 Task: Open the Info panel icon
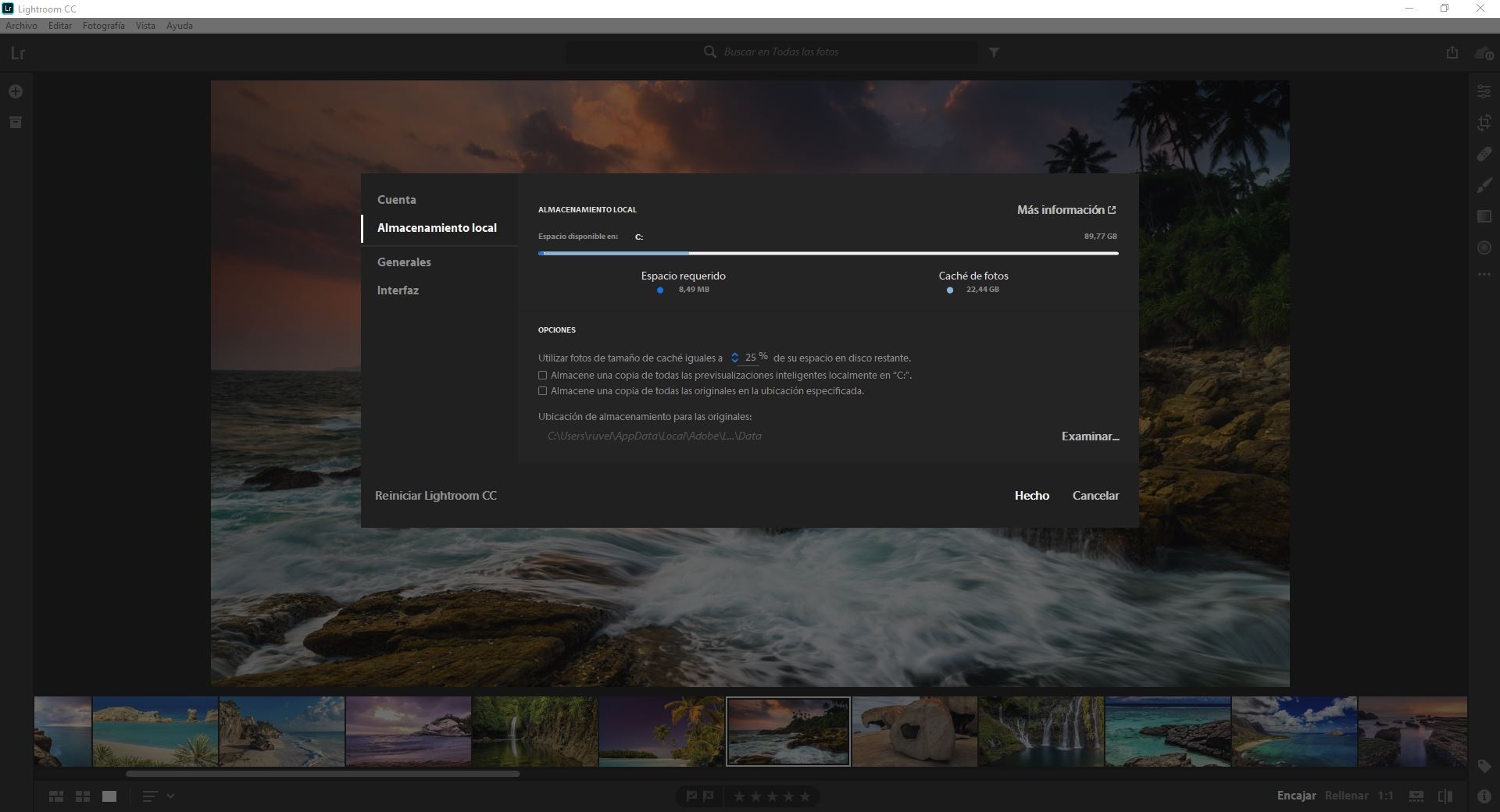[x=1484, y=796]
